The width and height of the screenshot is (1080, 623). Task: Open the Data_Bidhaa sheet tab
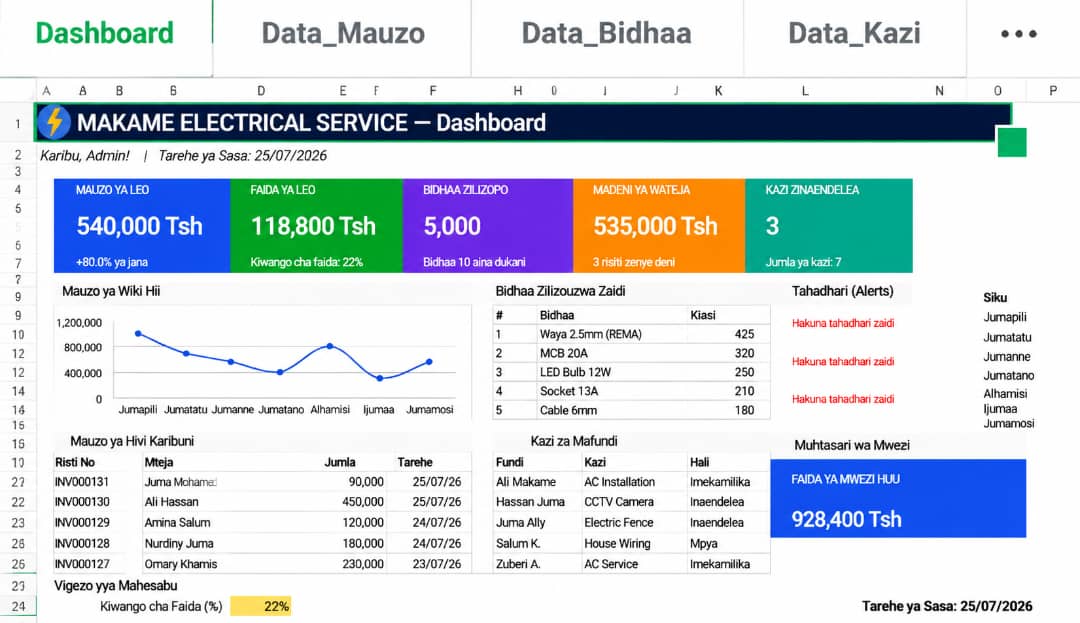pos(606,33)
